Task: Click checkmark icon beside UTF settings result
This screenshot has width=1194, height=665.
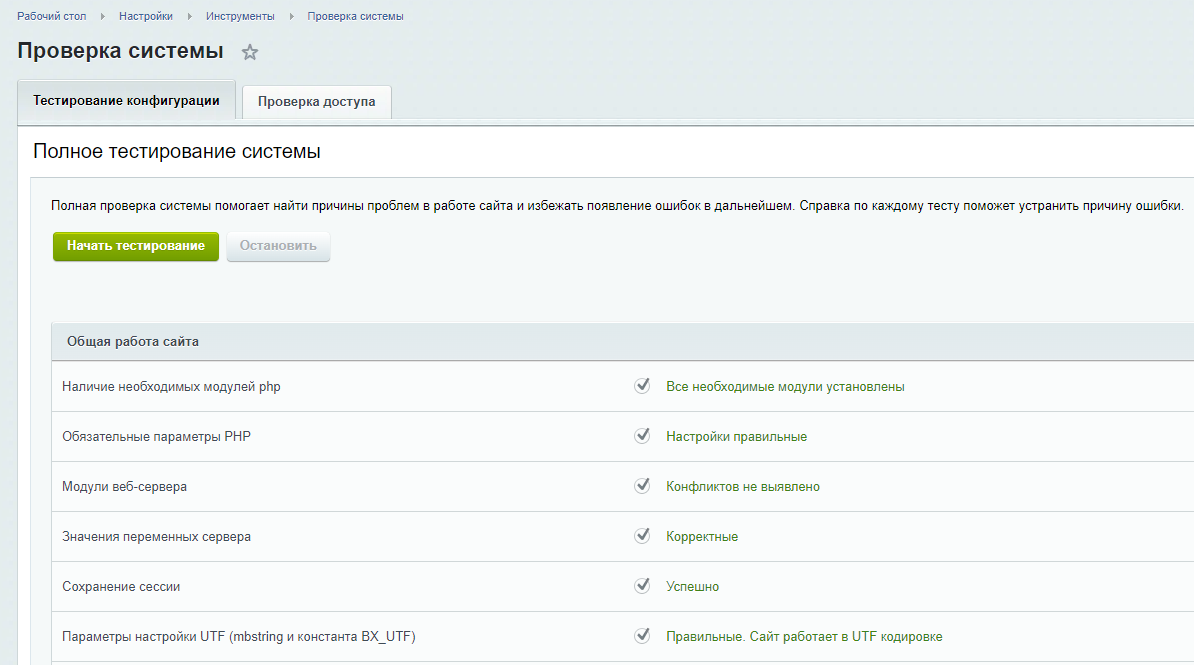Action: 642,636
